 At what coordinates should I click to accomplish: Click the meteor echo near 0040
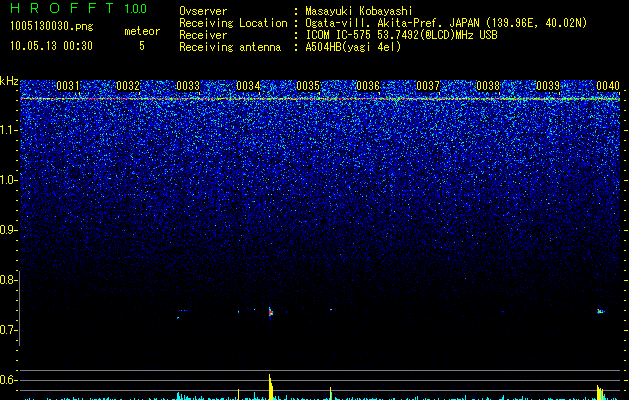(x=601, y=311)
